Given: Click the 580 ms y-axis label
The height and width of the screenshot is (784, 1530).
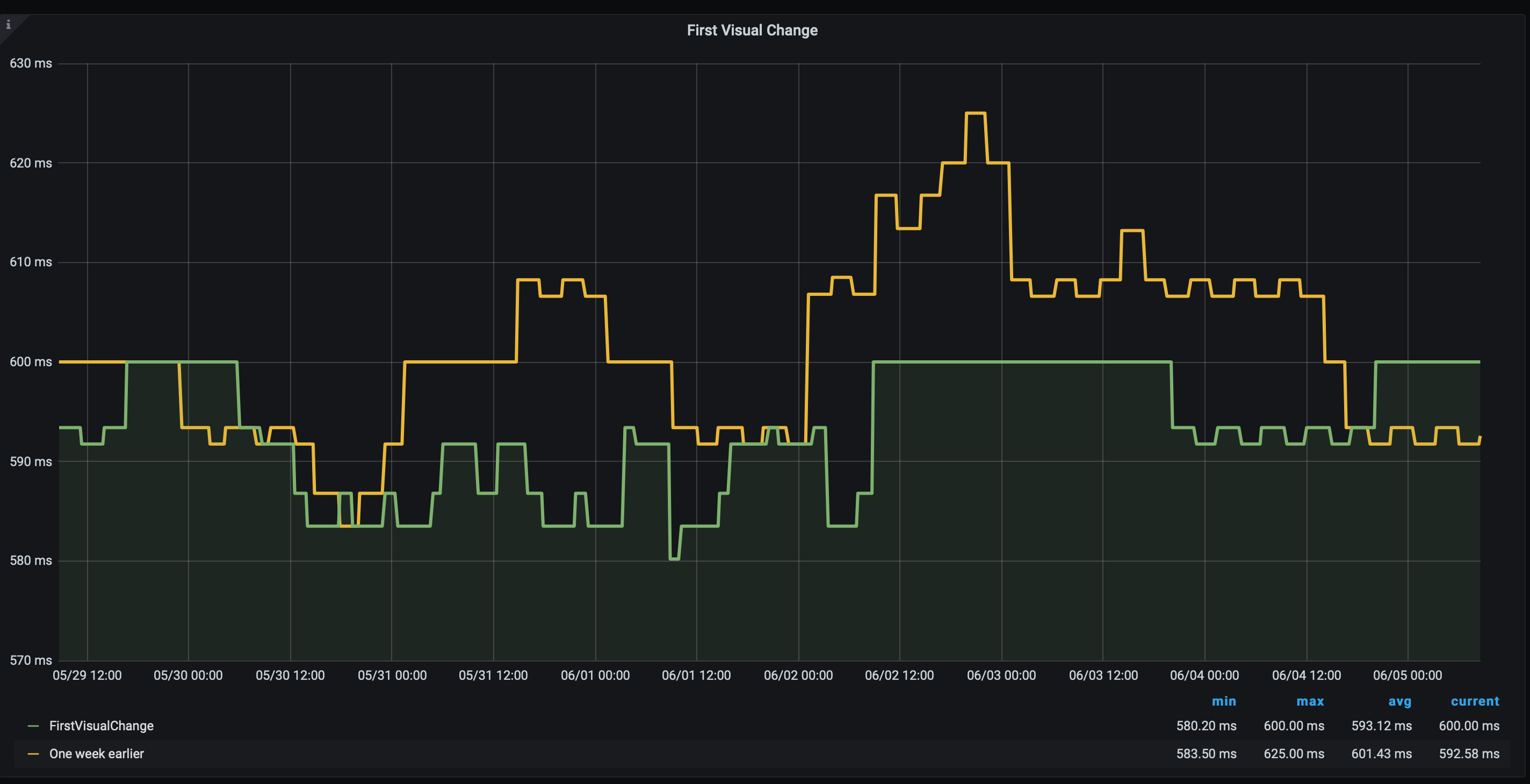Looking at the screenshot, I should pos(31,561).
